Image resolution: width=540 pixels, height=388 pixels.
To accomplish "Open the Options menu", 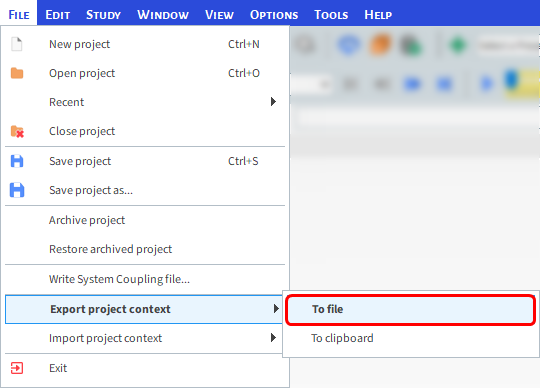I will tap(274, 15).
